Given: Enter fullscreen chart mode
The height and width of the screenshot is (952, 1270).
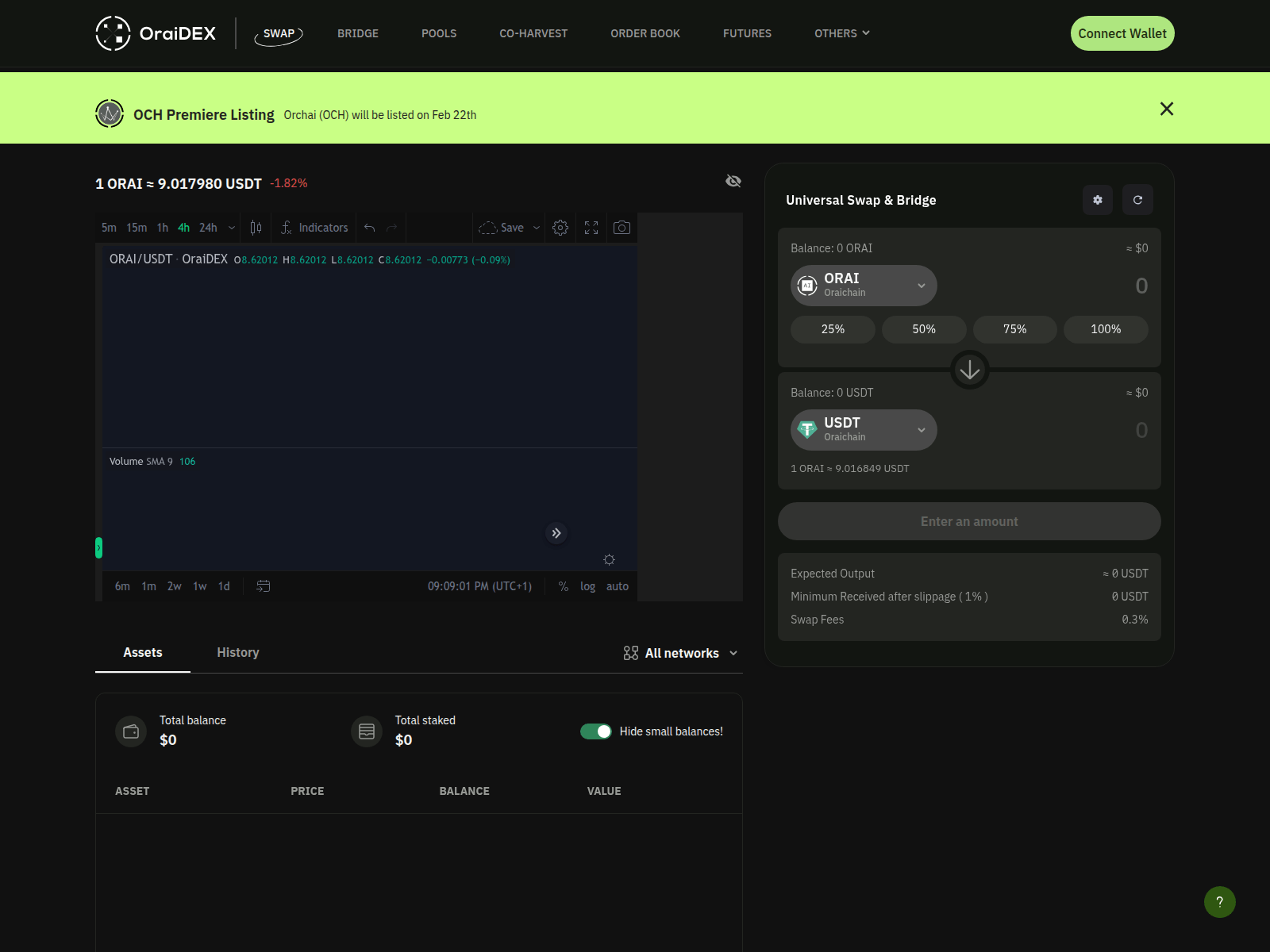Looking at the screenshot, I should (591, 228).
